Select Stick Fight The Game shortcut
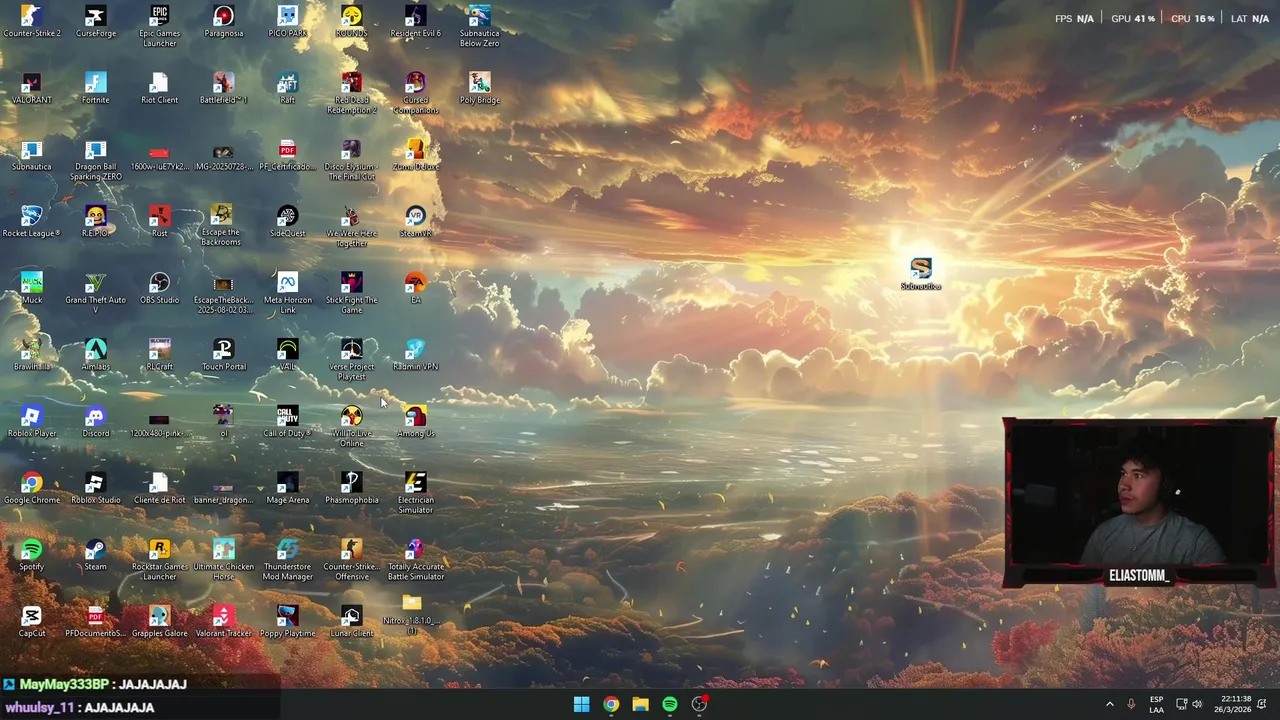 click(351, 292)
